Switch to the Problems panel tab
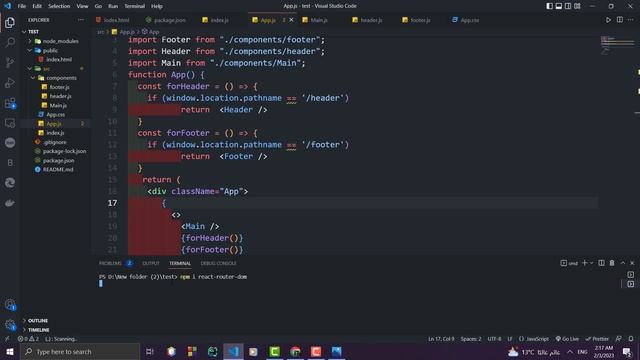This screenshot has height=360, width=640. pos(110,263)
